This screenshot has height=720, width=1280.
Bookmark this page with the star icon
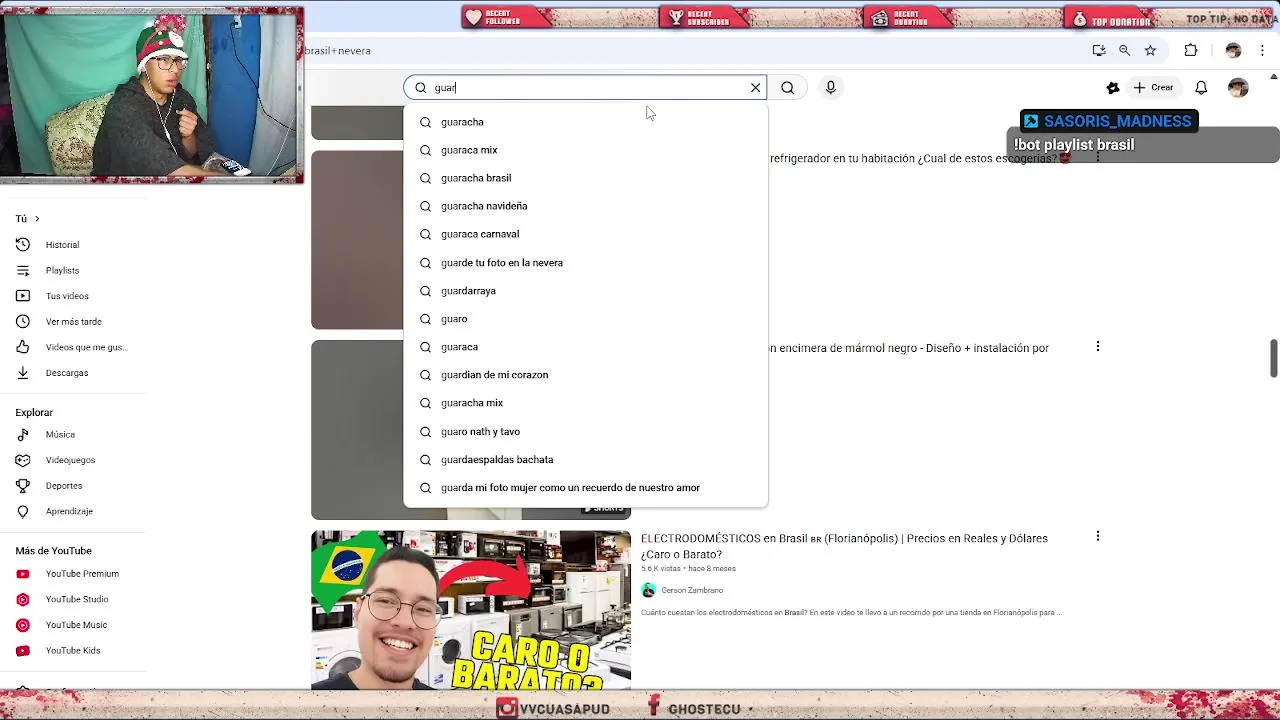click(1150, 50)
